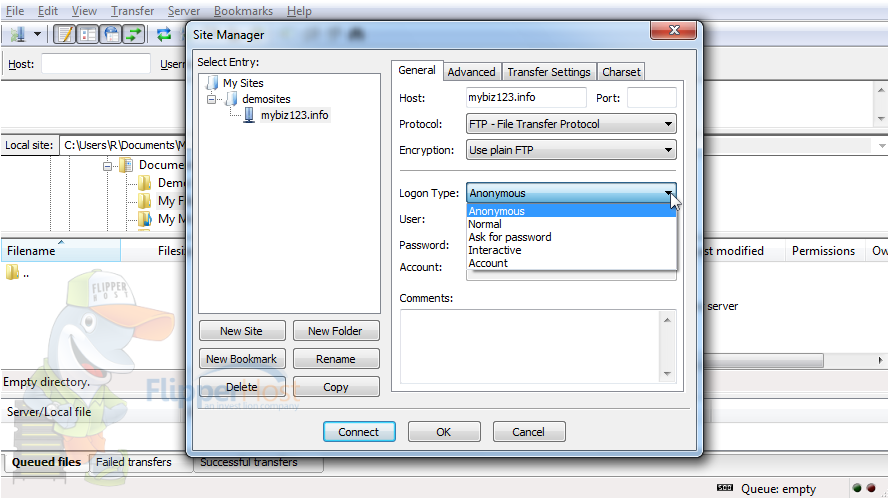Click the New Site button

242,331
